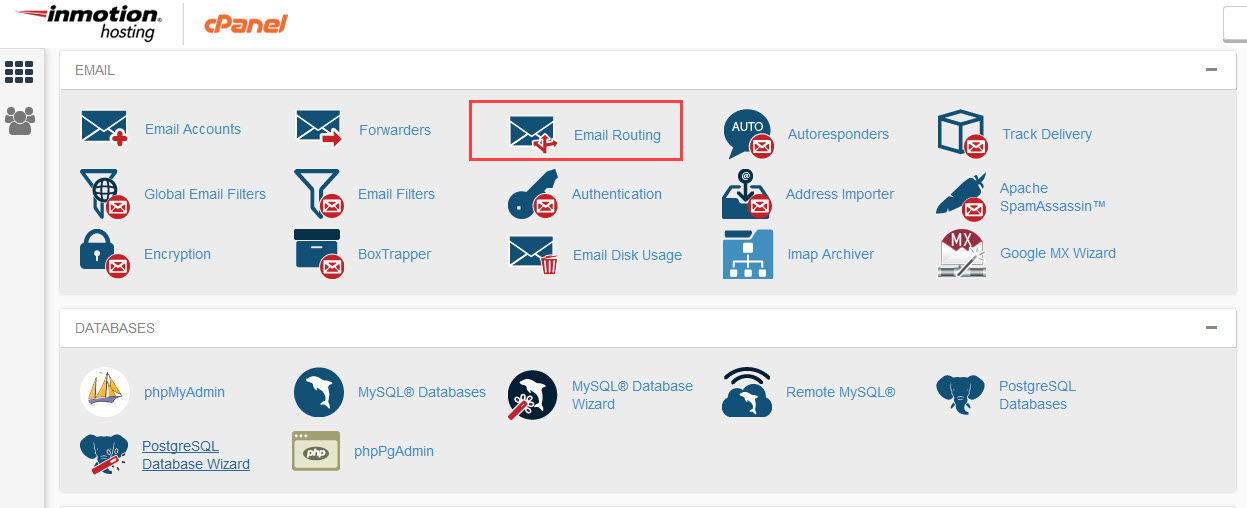The height and width of the screenshot is (508, 1247).
Task: Open the Autoresponders AUTO bubble icon
Action: [748, 134]
